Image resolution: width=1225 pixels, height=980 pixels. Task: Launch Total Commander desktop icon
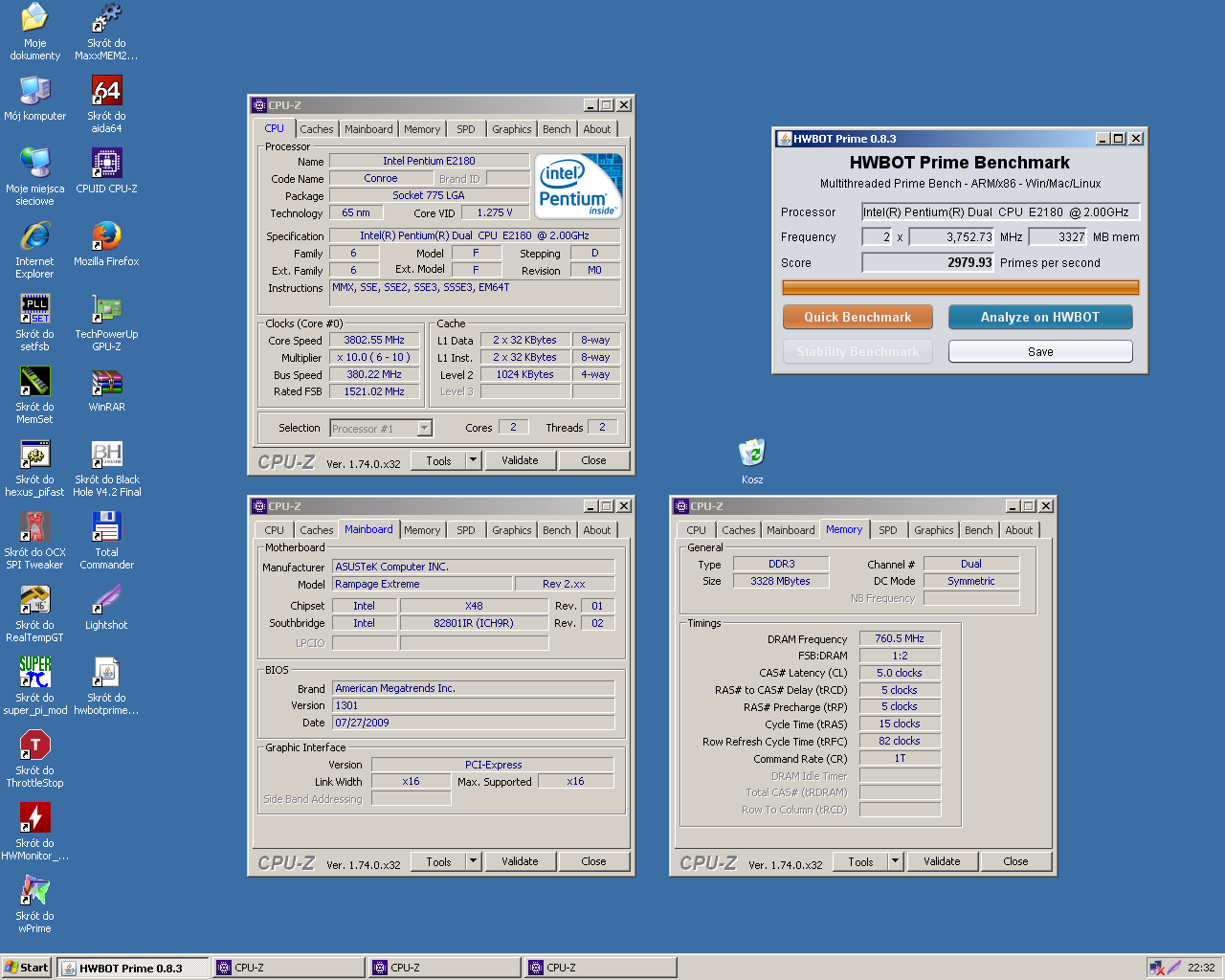pos(106,526)
